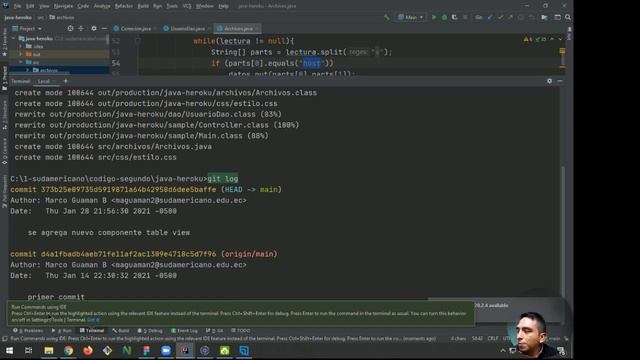Screen dimensions: 640x360
Task: Open the Problems tool window button
Action: pyautogui.click(x=28, y=331)
